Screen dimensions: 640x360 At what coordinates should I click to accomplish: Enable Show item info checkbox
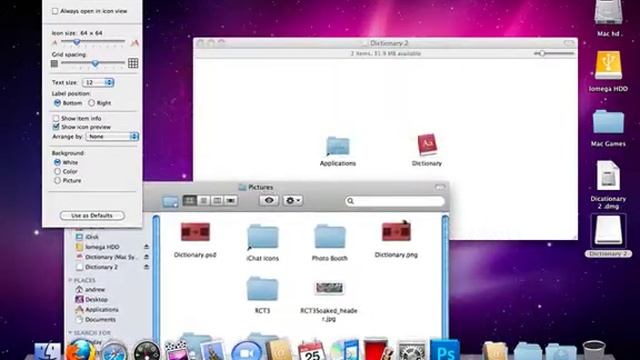pos(56,118)
